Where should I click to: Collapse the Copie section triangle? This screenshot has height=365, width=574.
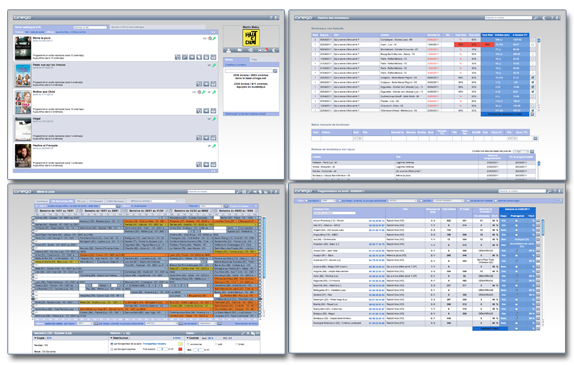coord(35,338)
